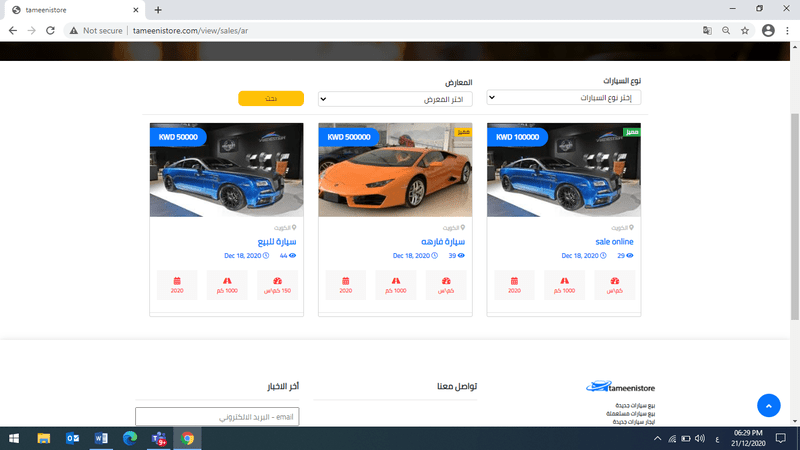The image size is (800, 450).
Task: Click the KWD 100000 price badge
Action: click(x=517, y=137)
